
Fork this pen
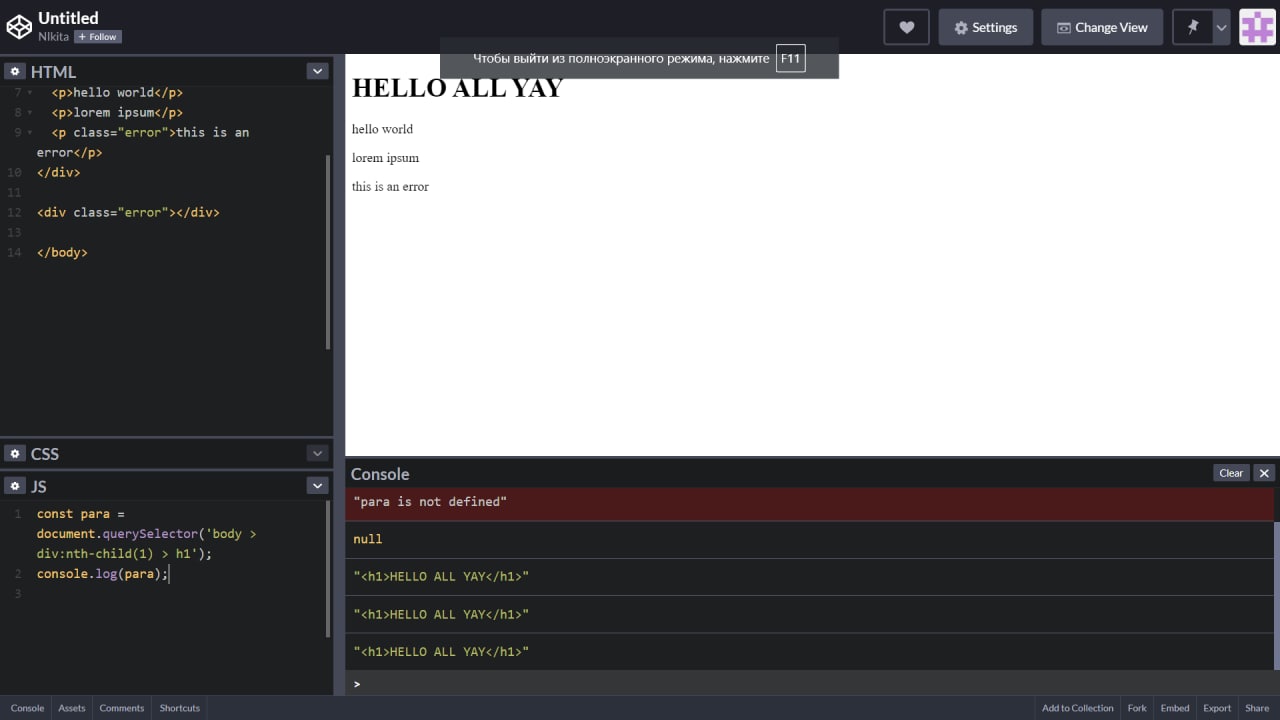1137,708
